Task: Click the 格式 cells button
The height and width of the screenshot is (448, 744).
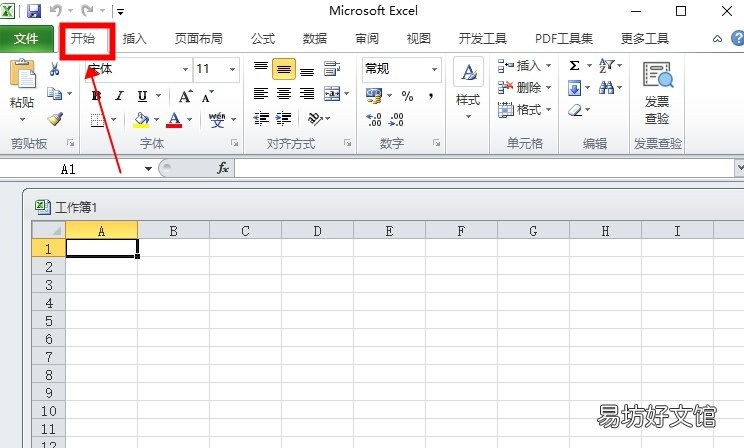Action: (x=524, y=110)
